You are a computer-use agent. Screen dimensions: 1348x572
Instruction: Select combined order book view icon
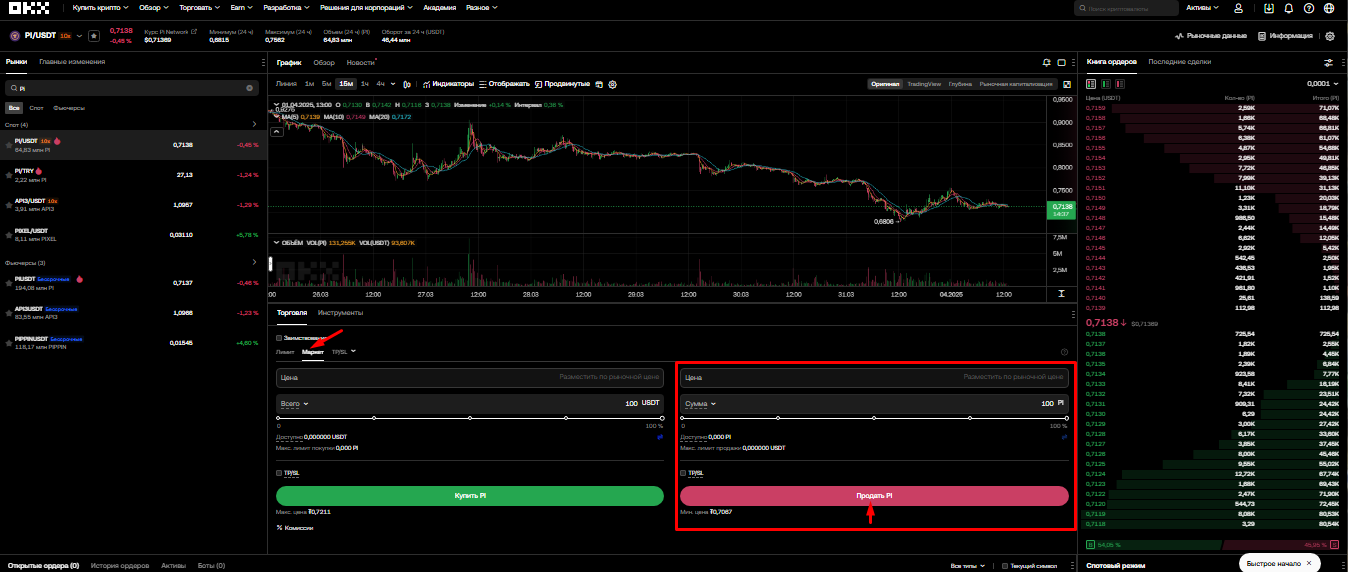(x=1090, y=84)
